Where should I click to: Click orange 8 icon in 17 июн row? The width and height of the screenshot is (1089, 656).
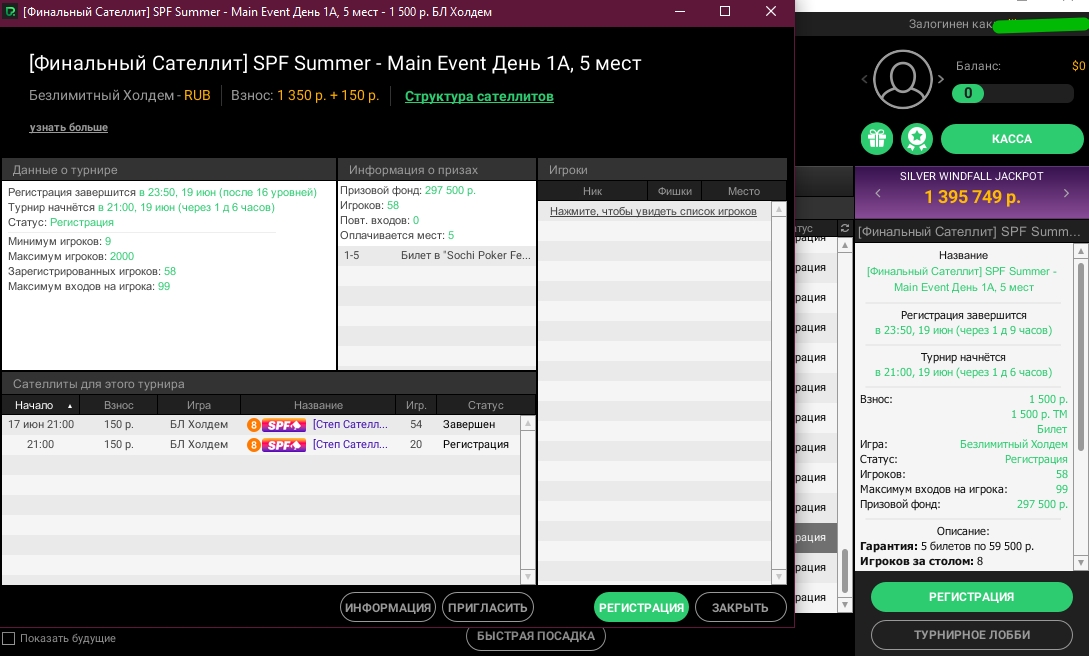(x=253, y=425)
